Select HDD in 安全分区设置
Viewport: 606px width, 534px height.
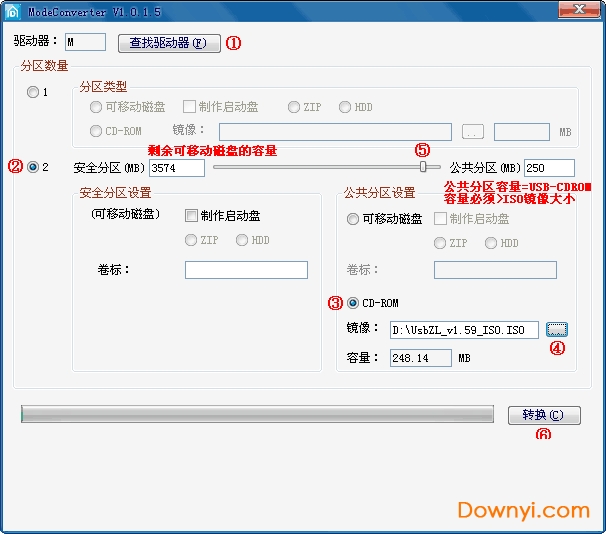(x=242, y=240)
